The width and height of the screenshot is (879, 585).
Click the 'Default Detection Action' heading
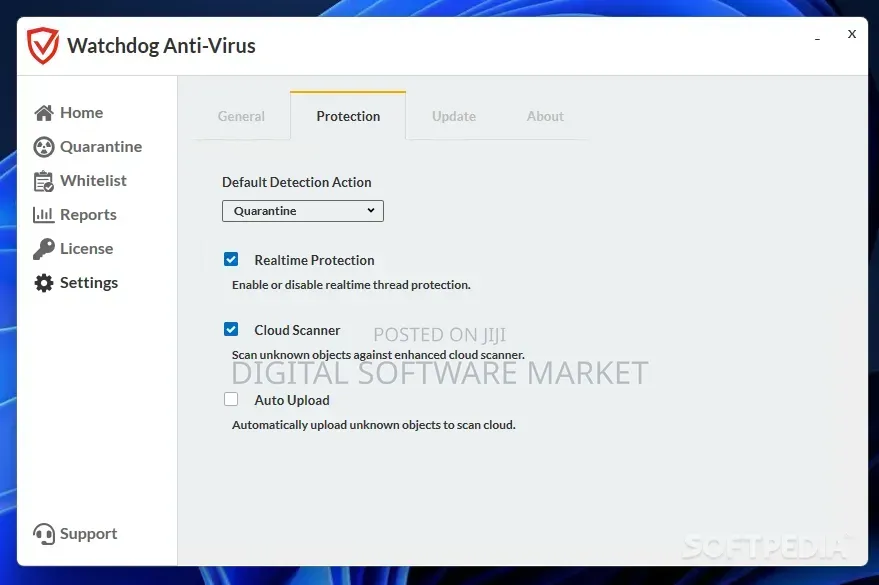click(x=297, y=182)
